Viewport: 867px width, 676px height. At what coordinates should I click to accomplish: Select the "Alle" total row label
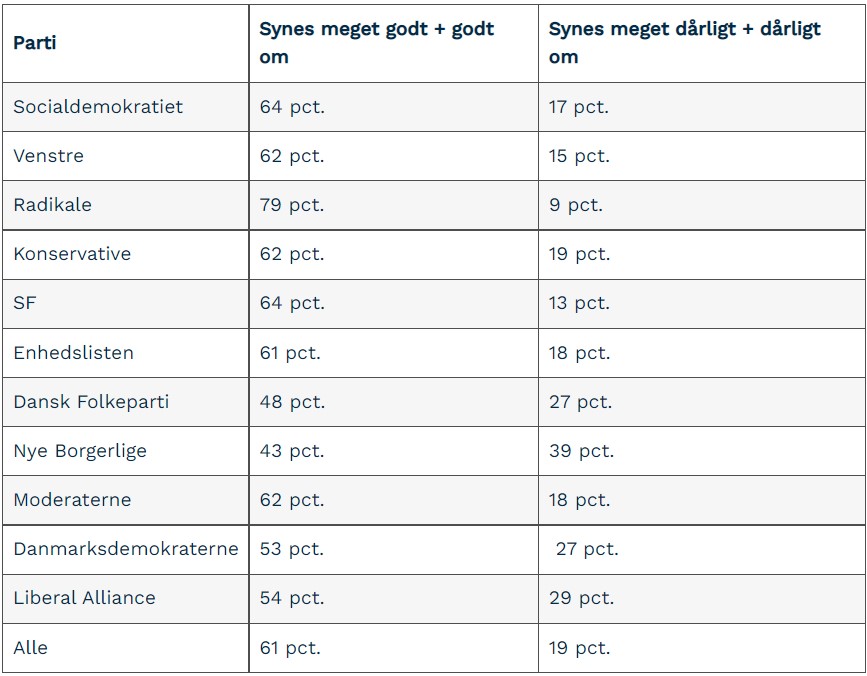31,648
